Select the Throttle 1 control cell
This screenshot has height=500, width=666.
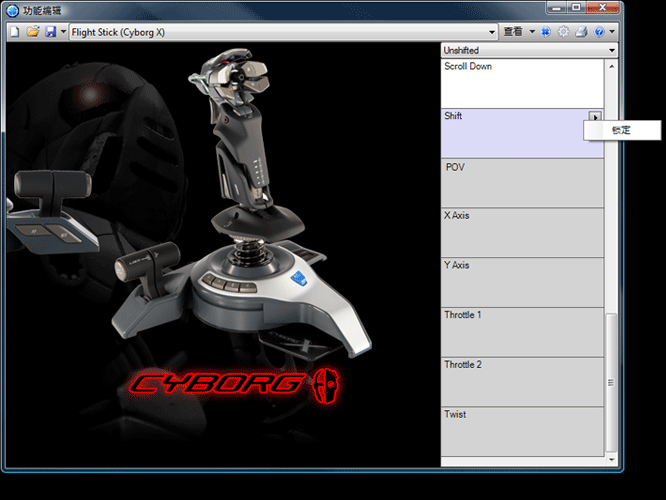[522, 332]
